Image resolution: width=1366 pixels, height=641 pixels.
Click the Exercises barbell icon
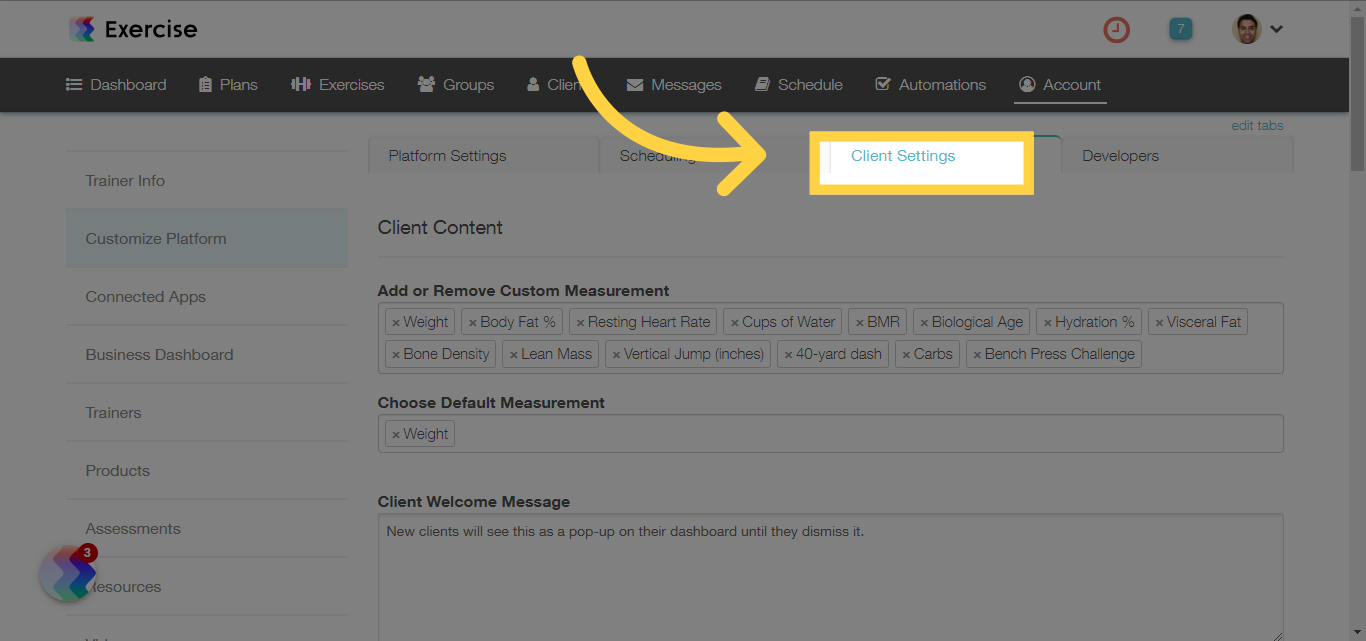pos(302,84)
